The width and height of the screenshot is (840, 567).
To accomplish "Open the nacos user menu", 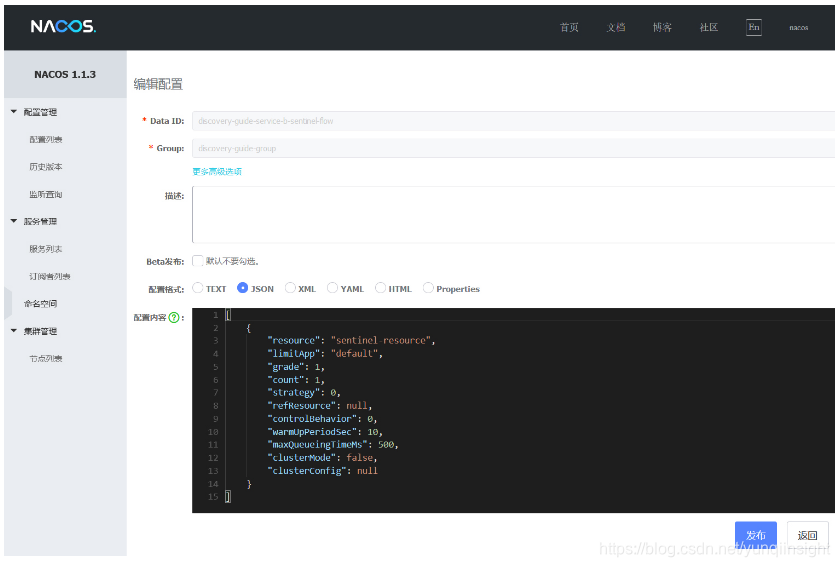I will click(x=798, y=27).
